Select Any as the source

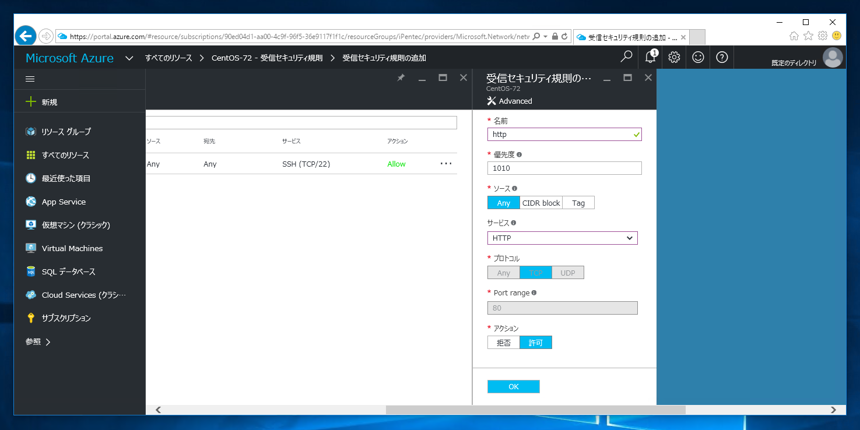point(503,203)
